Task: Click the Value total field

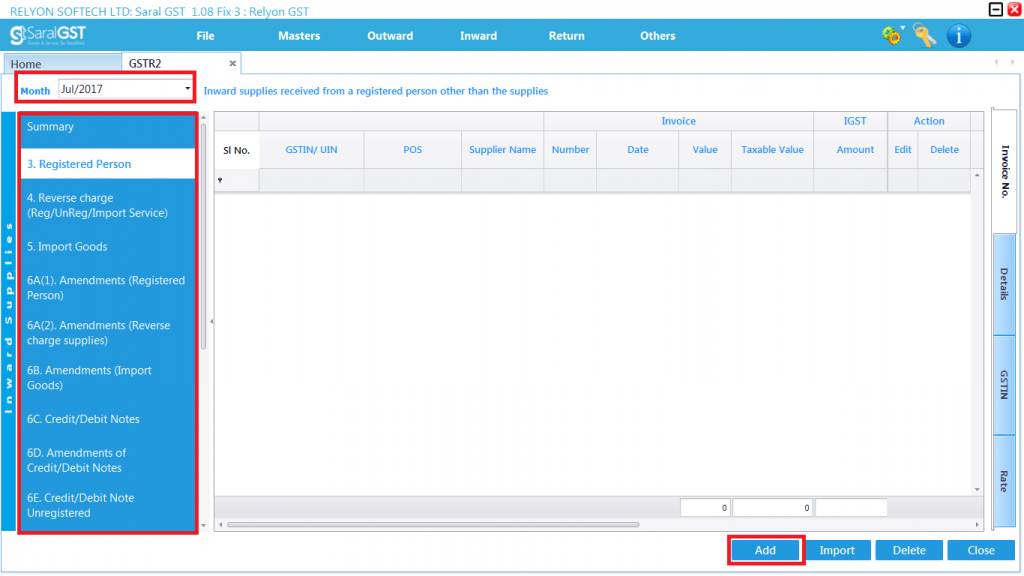Action: click(x=705, y=507)
